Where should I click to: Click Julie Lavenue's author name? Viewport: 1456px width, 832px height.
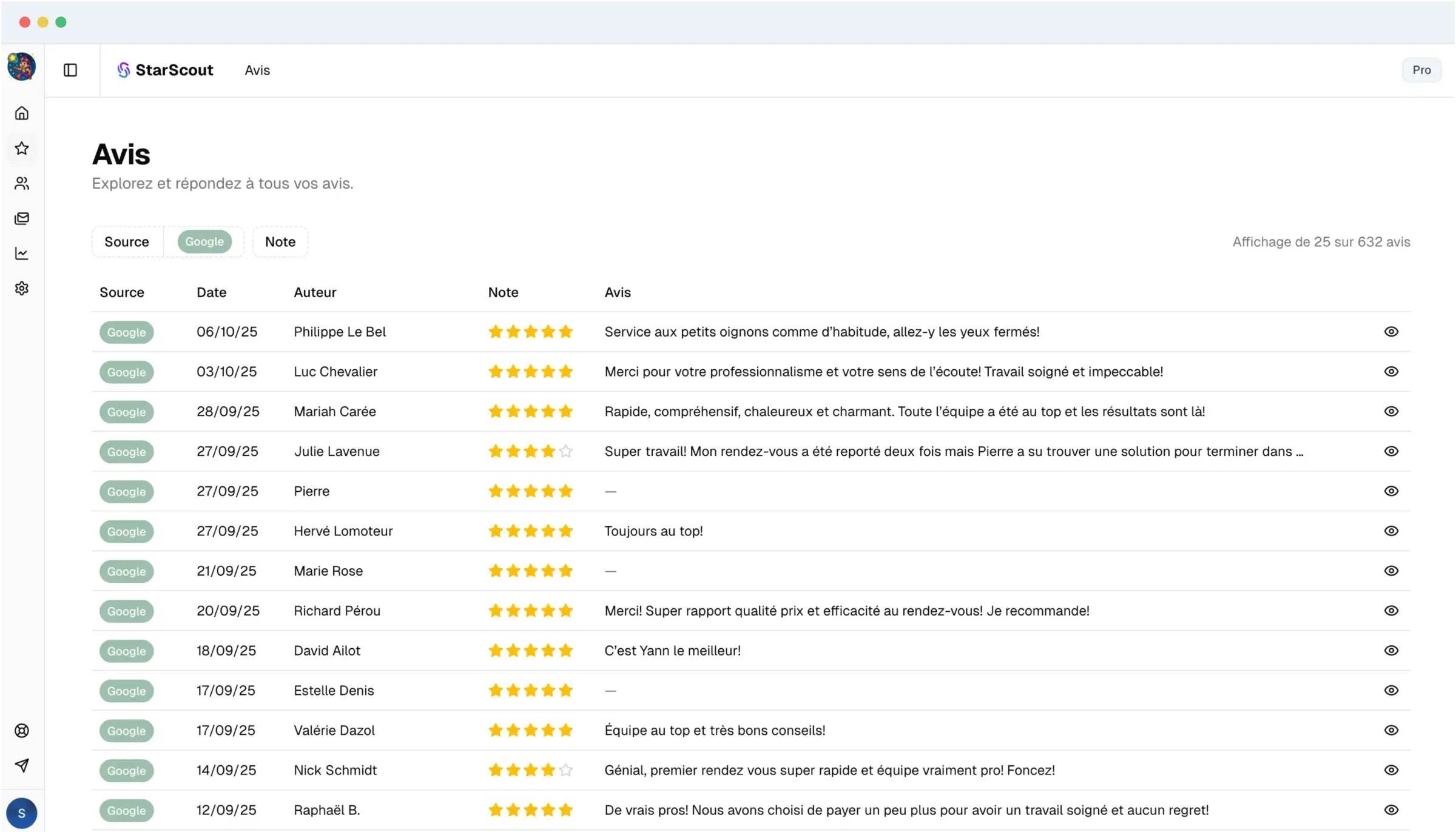pos(336,451)
